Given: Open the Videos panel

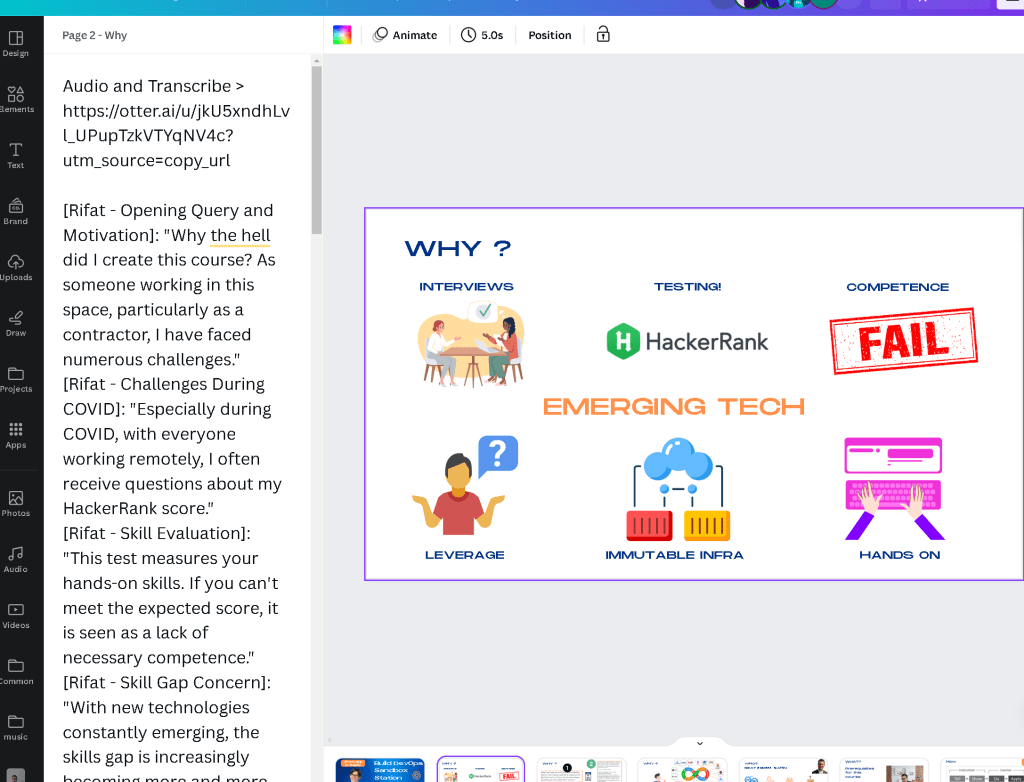Looking at the screenshot, I should tap(16, 616).
